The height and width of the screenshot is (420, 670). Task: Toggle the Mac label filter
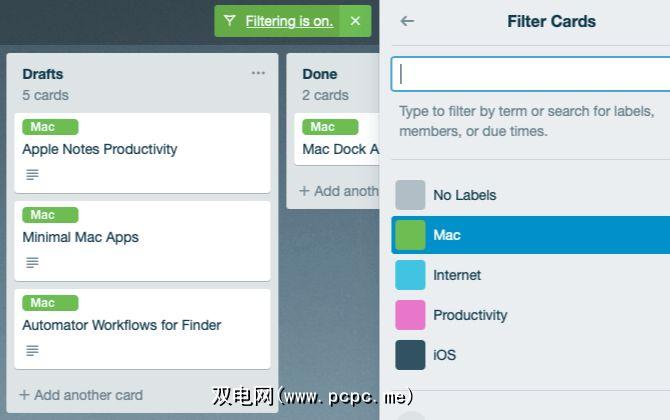[447, 235]
